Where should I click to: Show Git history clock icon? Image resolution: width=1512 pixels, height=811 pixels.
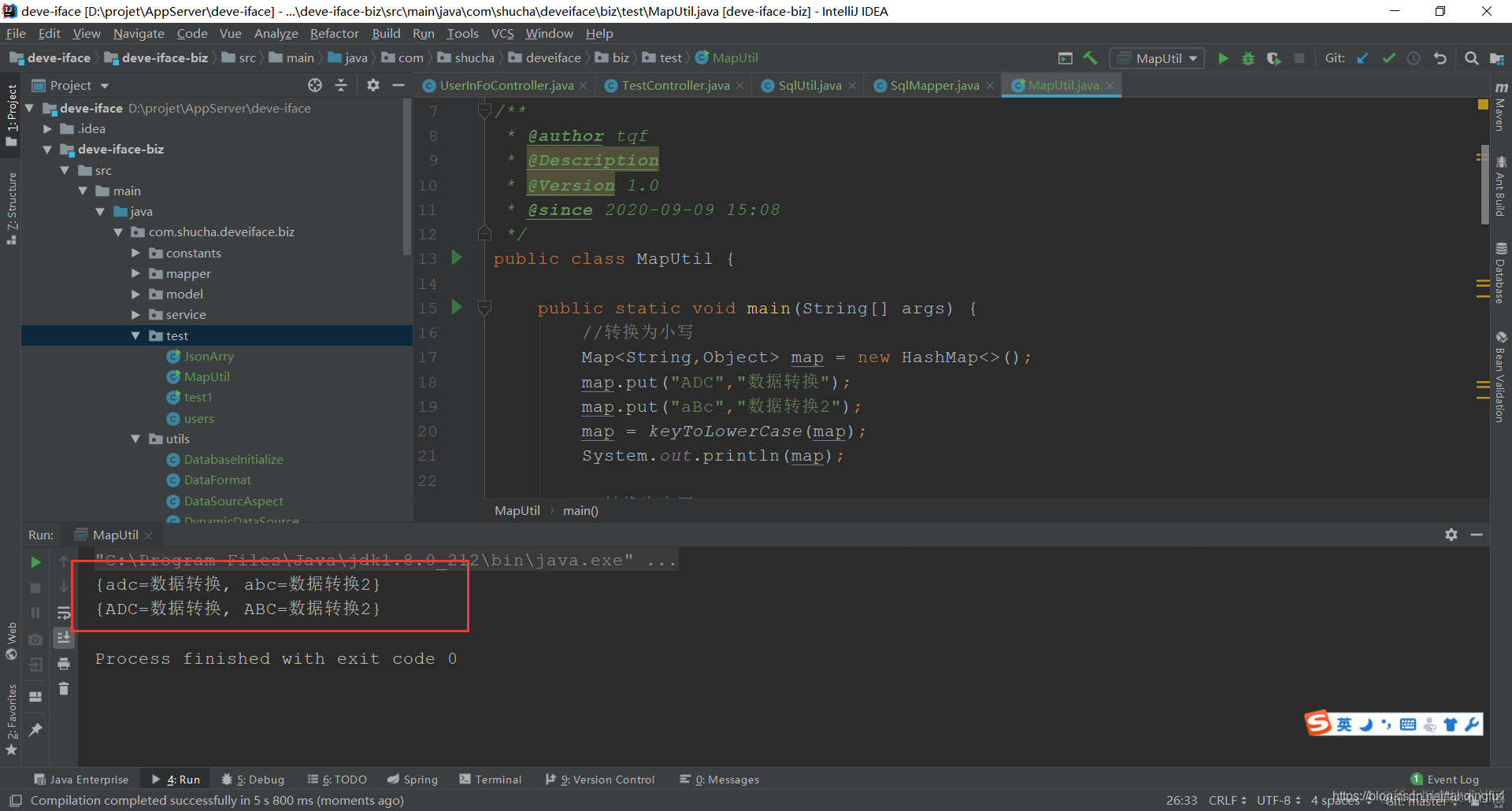click(1414, 58)
